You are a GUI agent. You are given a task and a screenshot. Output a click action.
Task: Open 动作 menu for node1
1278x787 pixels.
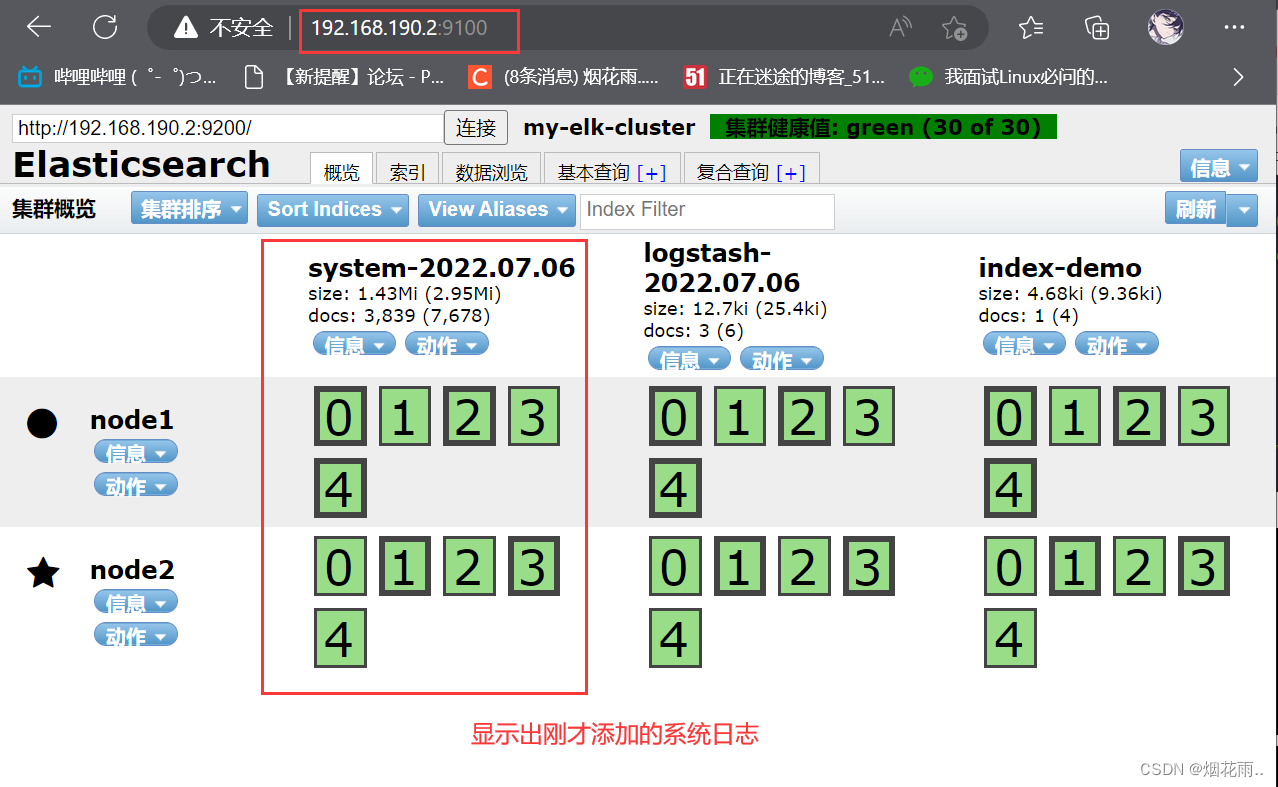[135, 485]
